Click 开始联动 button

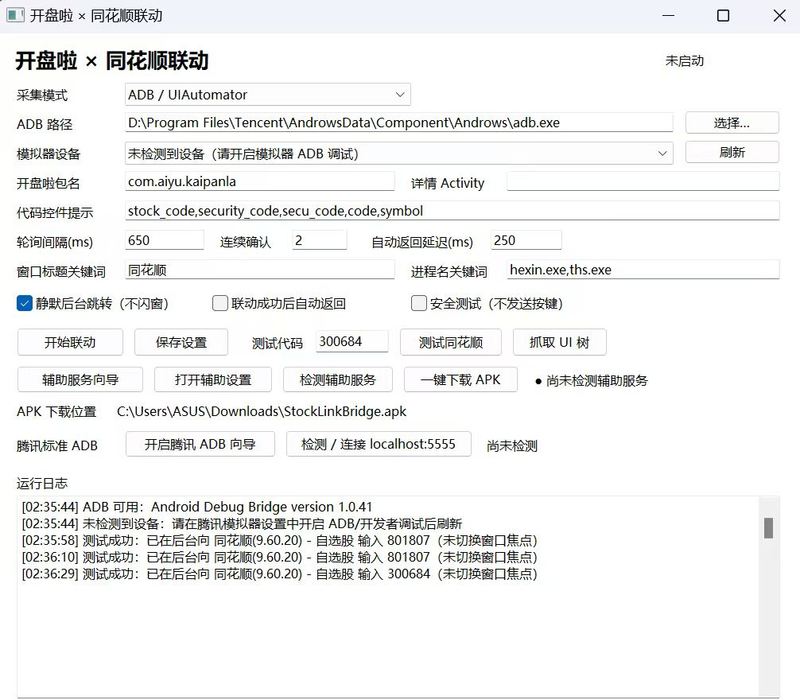coord(70,342)
